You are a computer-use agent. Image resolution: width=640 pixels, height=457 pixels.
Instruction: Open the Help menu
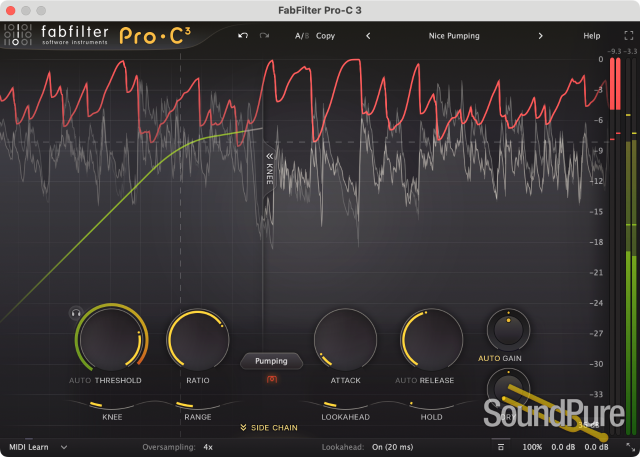pyautogui.click(x=591, y=36)
